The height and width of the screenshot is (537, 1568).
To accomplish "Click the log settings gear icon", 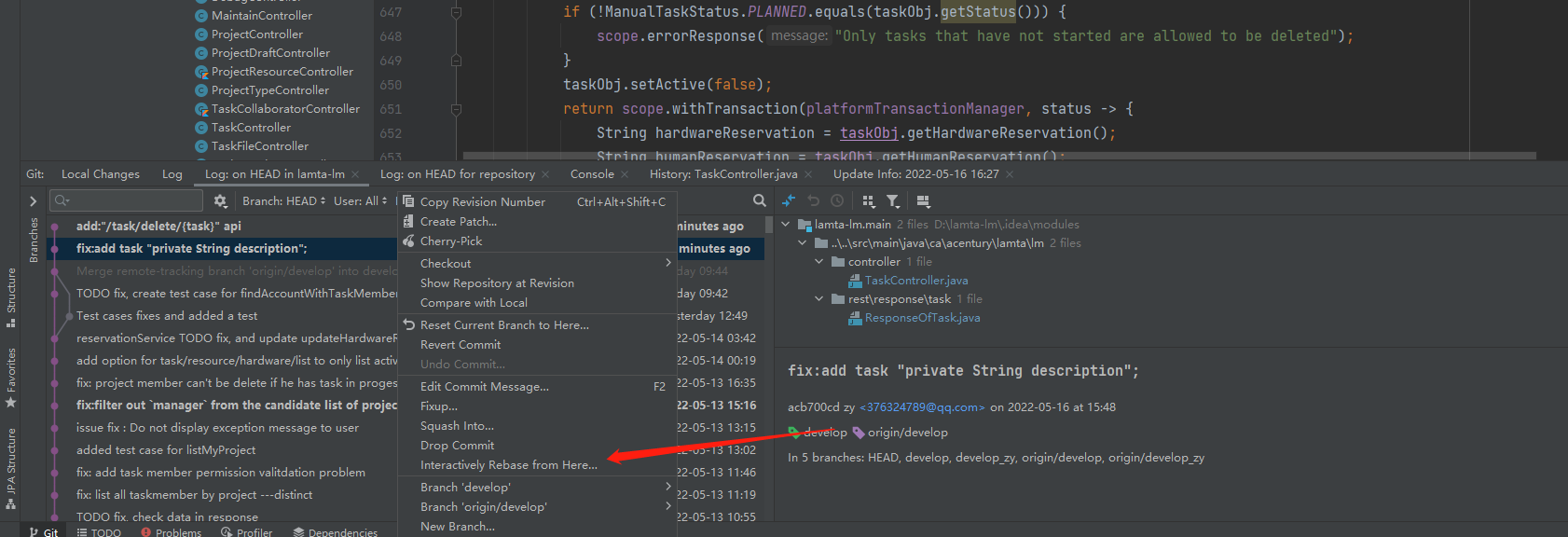I will [220, 200].
